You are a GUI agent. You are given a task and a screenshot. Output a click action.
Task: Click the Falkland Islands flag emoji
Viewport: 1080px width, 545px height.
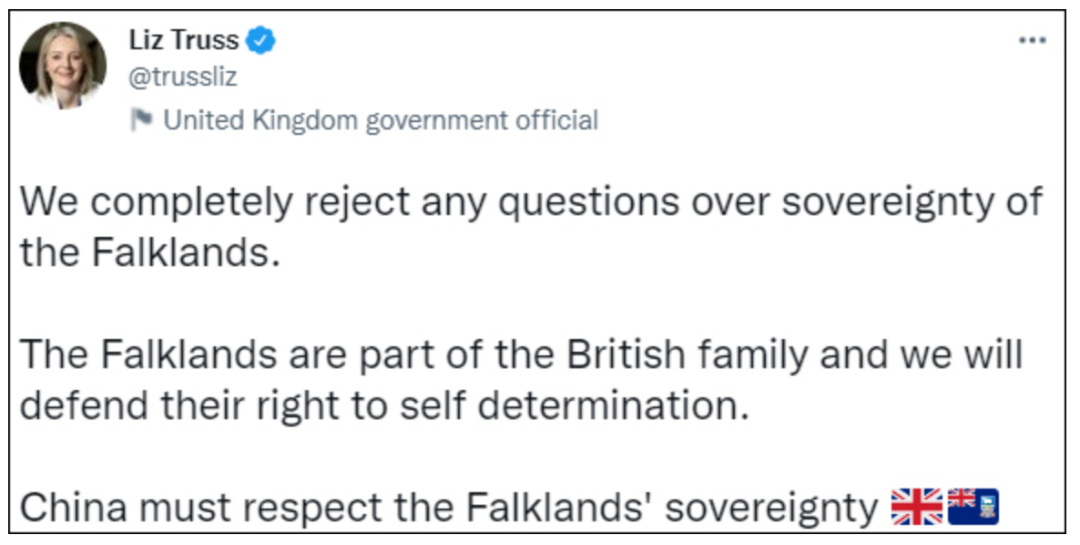(x=973, y=507)
